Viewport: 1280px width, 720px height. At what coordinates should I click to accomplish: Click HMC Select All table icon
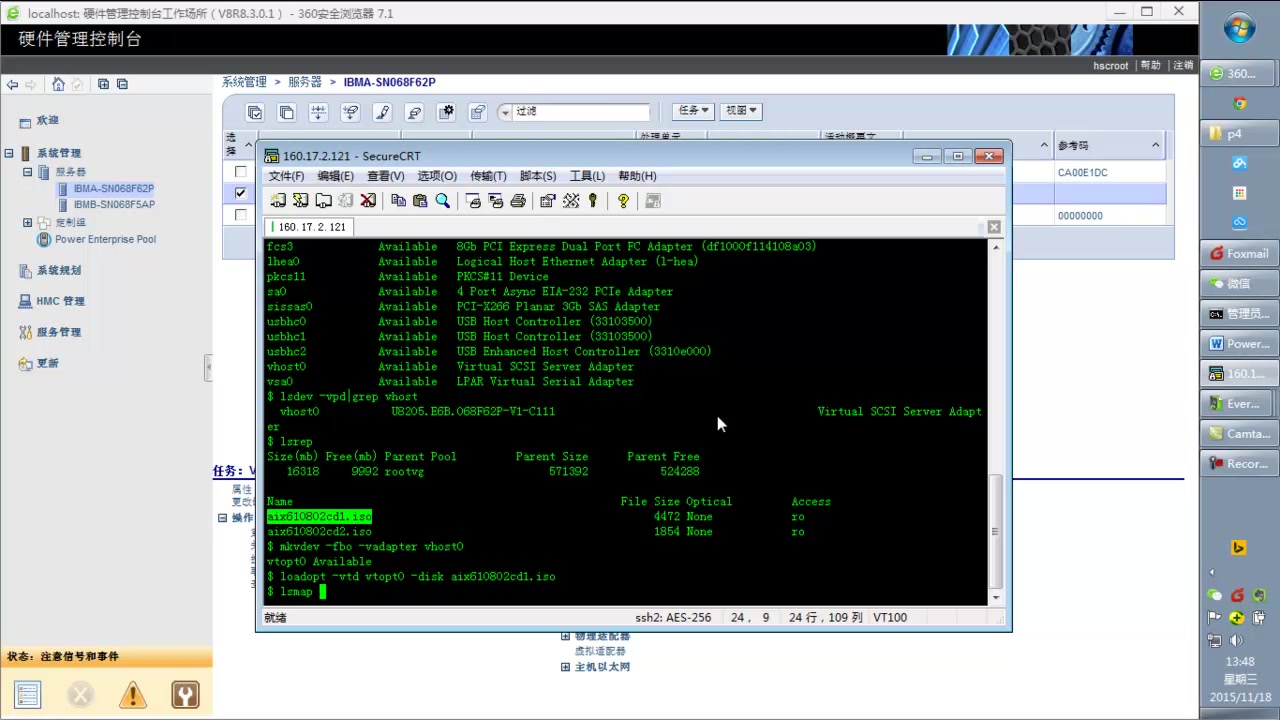click(255, 112)
